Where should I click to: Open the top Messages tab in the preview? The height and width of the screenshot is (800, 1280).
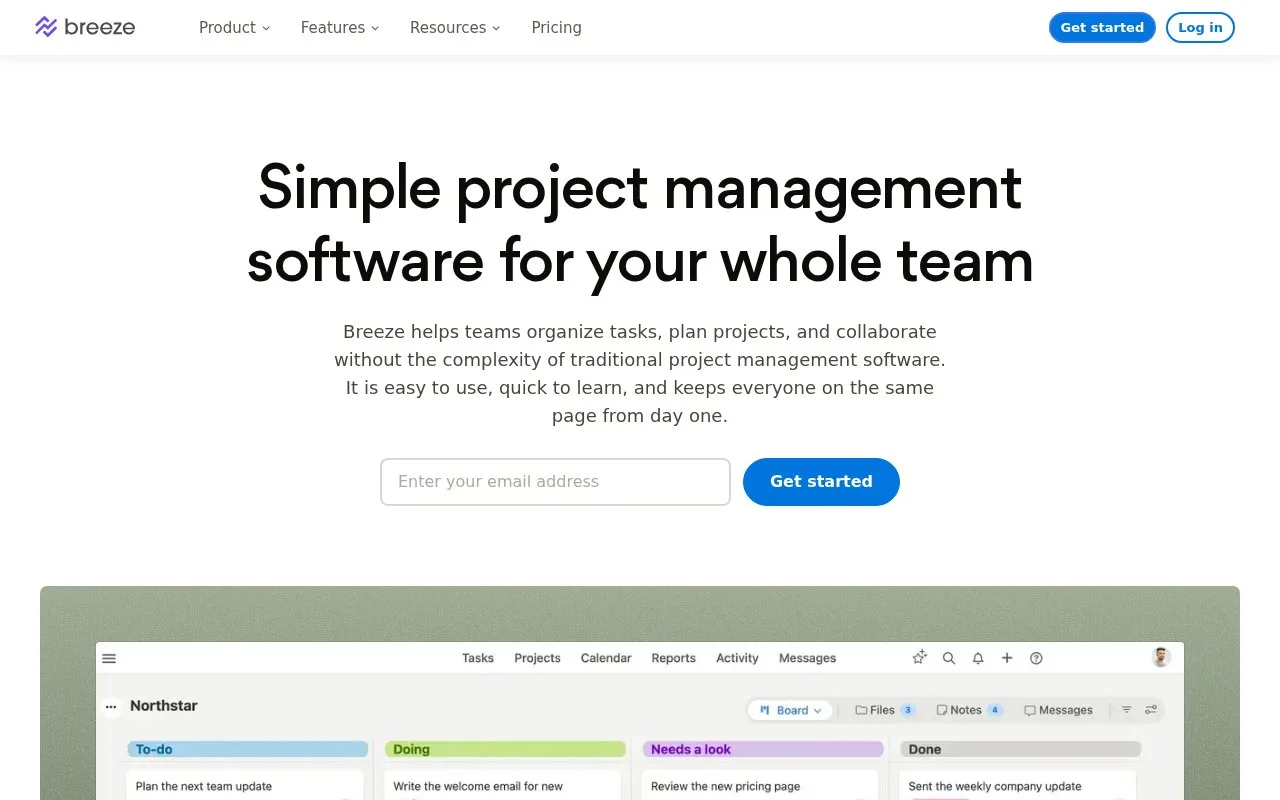pyautogui.click(x=807, y=658)
